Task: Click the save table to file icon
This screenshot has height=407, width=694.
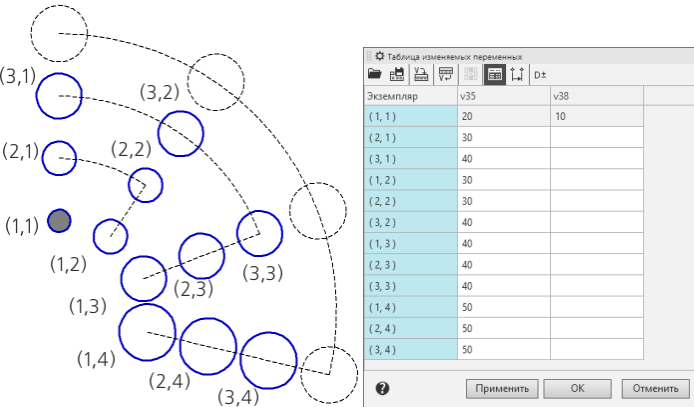Action: point(397,74)
